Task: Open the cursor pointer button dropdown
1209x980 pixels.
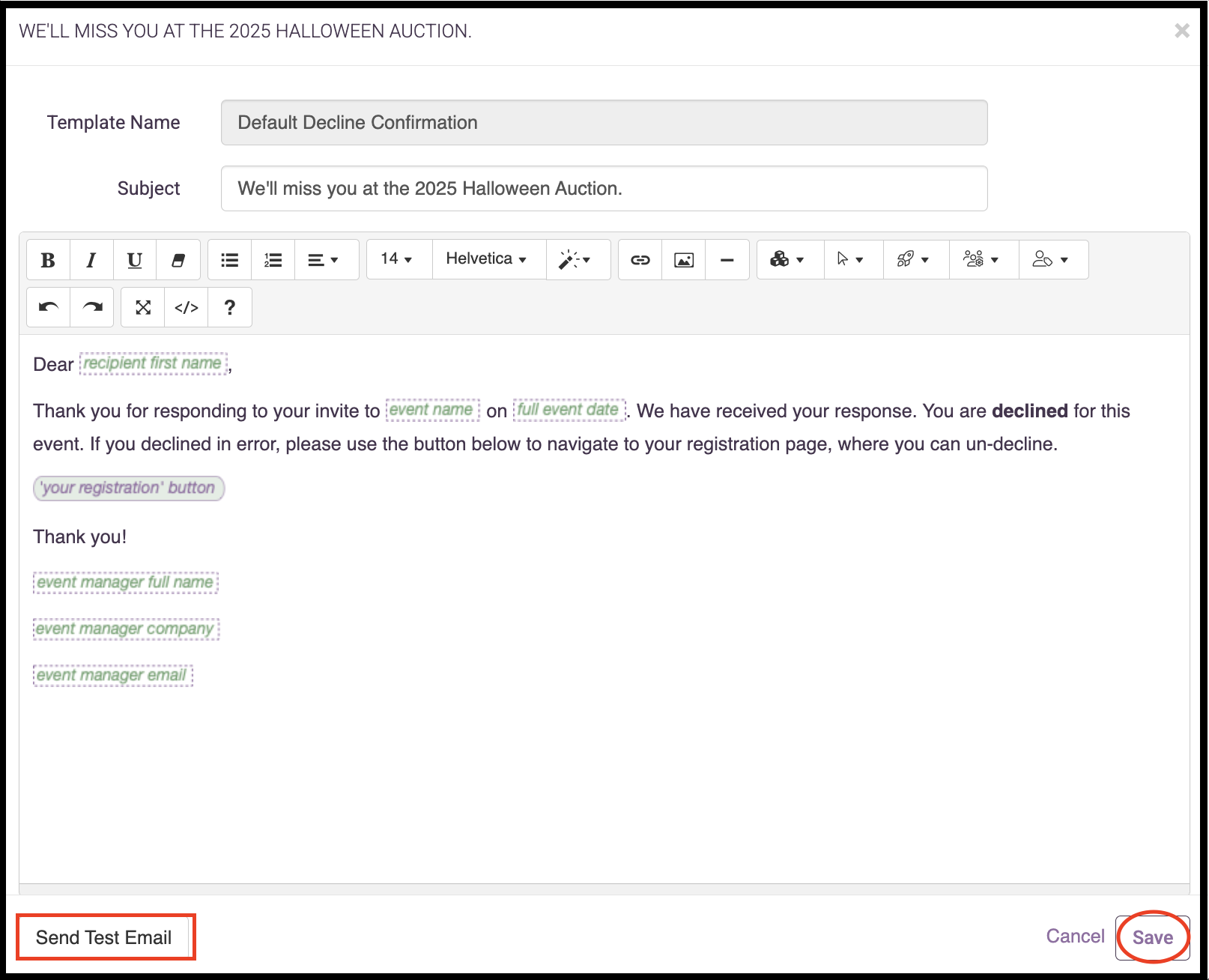Action: [854, 259]
